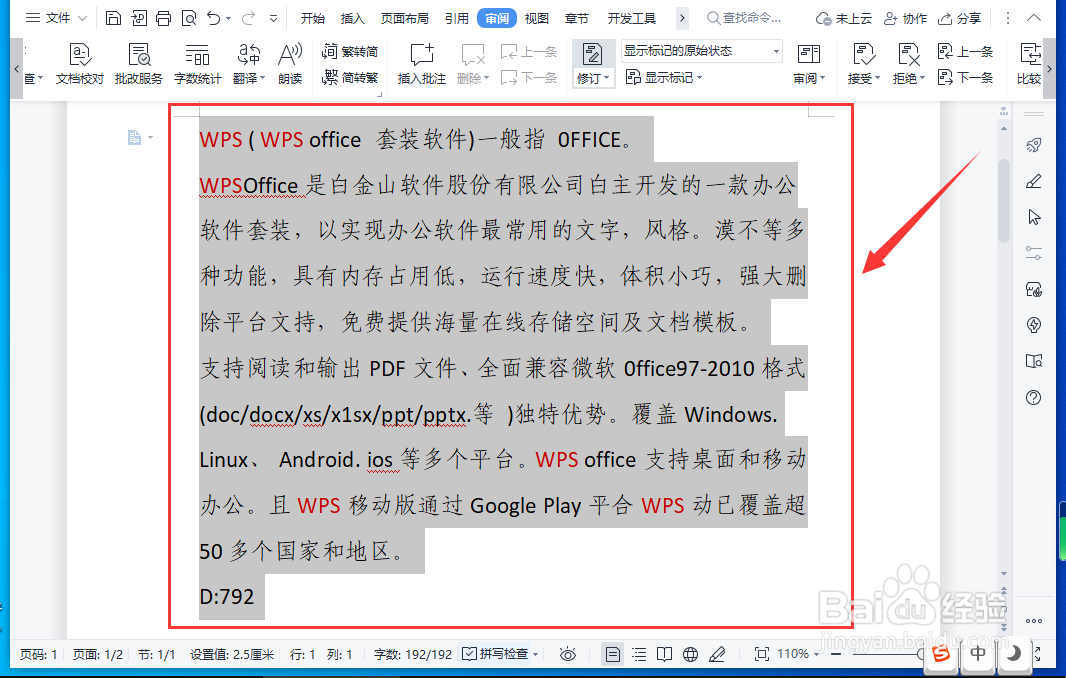Click the Undo arrow icon
This screenshot has width=1066, height=678.
click(x=213, y=18)
